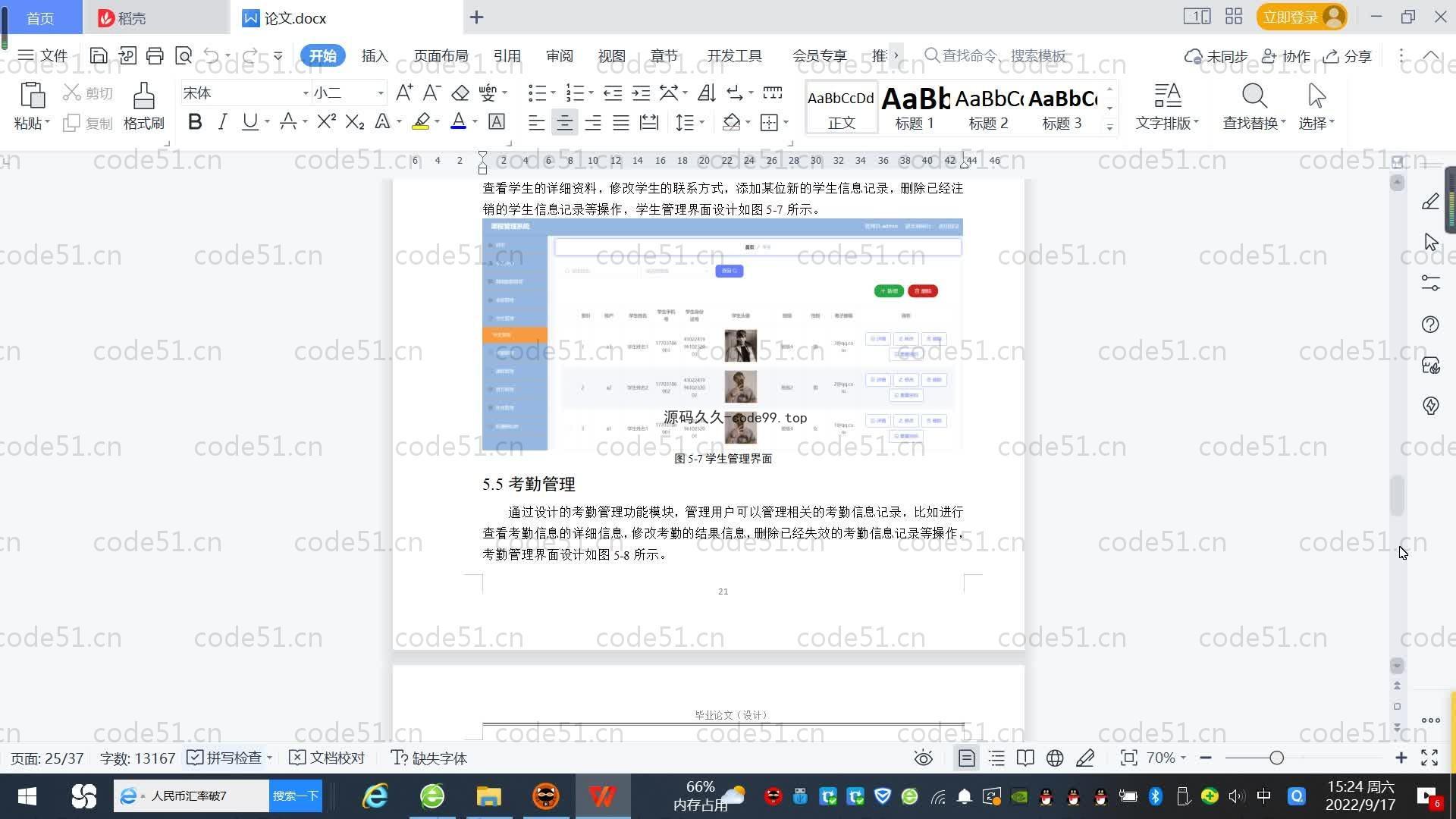The width and height of the screenshot is (1456, 819).
Task: Switch to the 插入 tab
Action: tap(375, 55)
